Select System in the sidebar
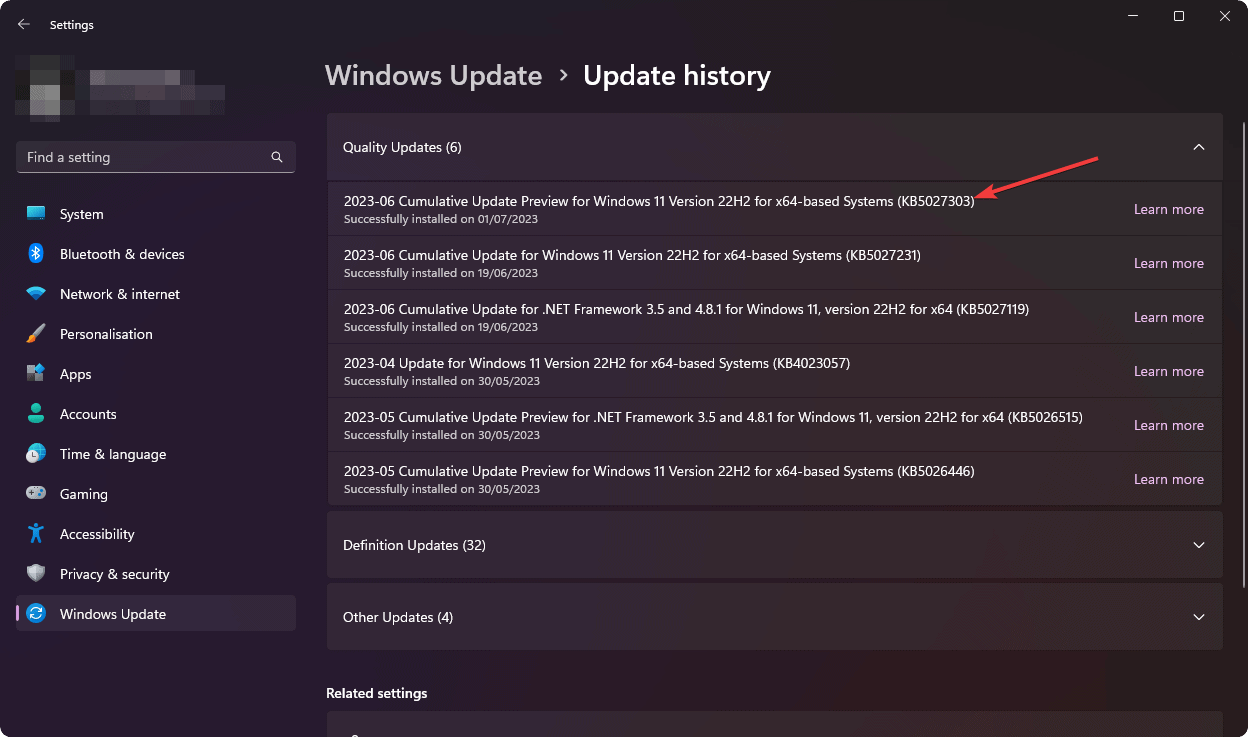 (x=80, y=213)
